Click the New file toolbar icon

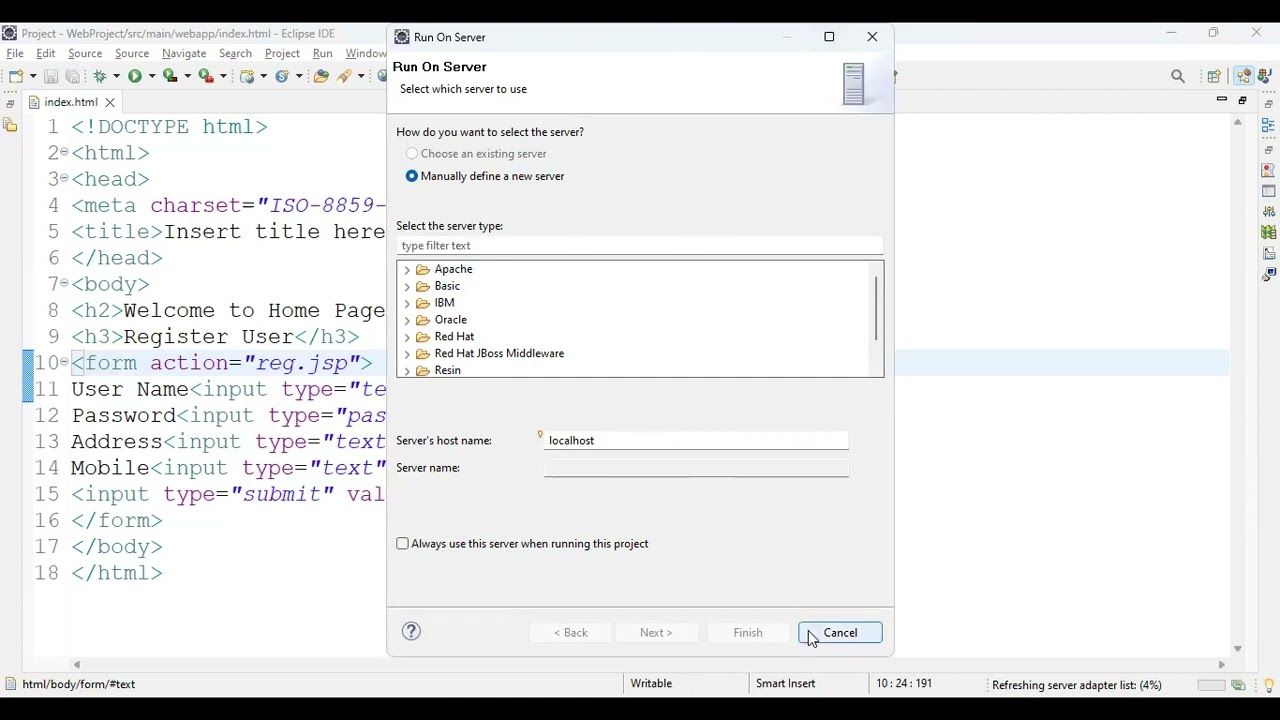tap(16, 76)
